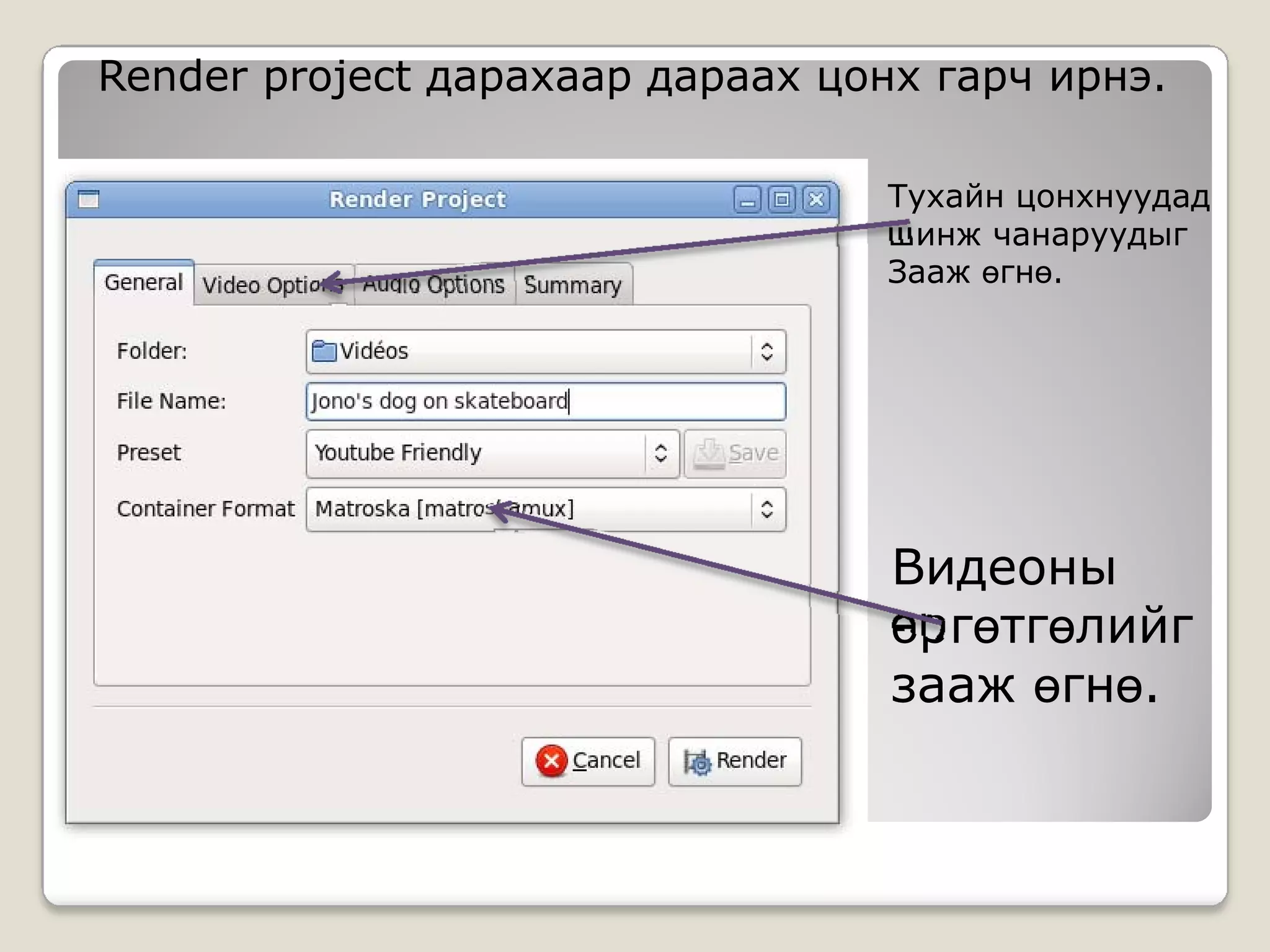Open the Video Options tab

[273, 285]
